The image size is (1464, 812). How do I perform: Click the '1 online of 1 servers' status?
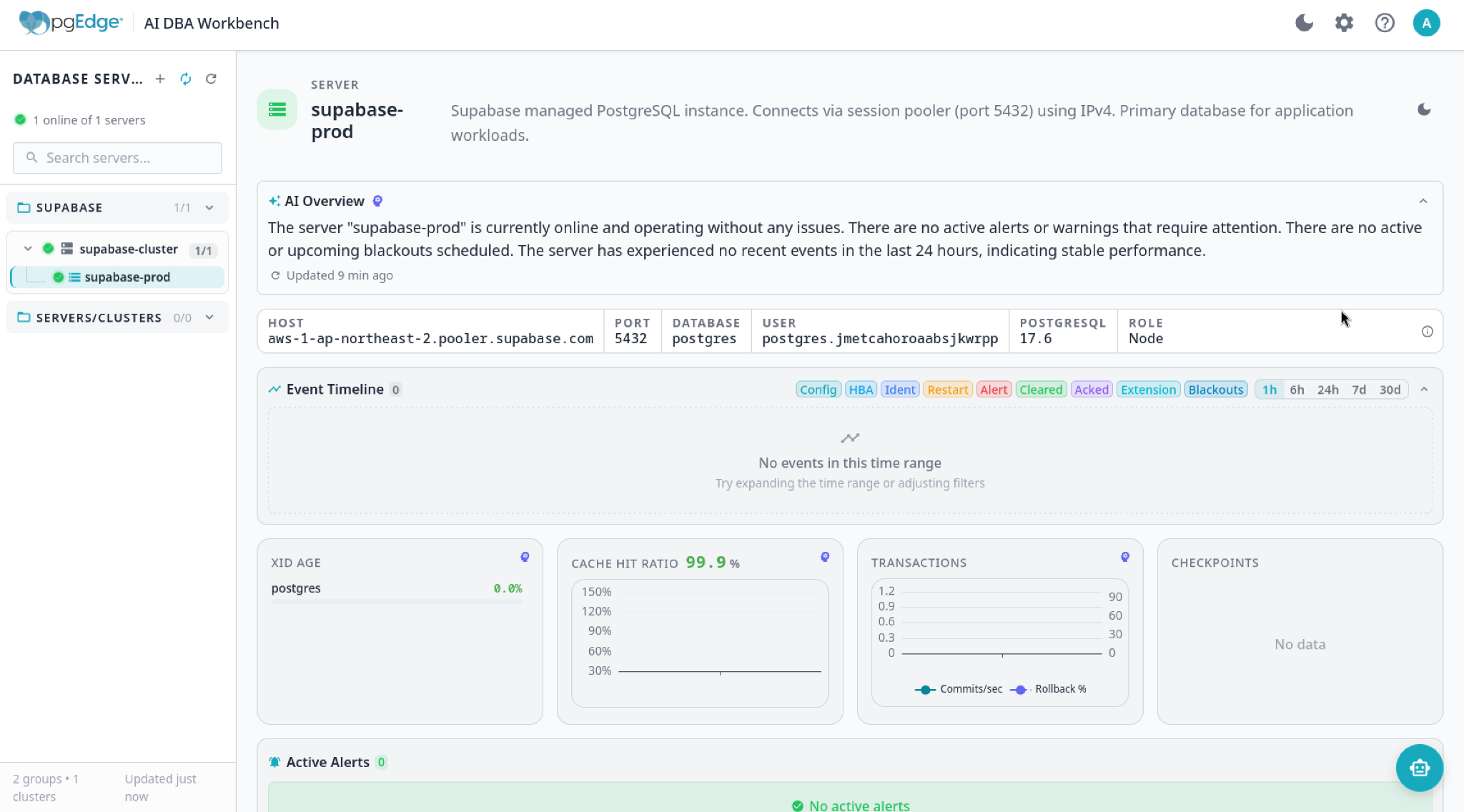tap(89, 120)
